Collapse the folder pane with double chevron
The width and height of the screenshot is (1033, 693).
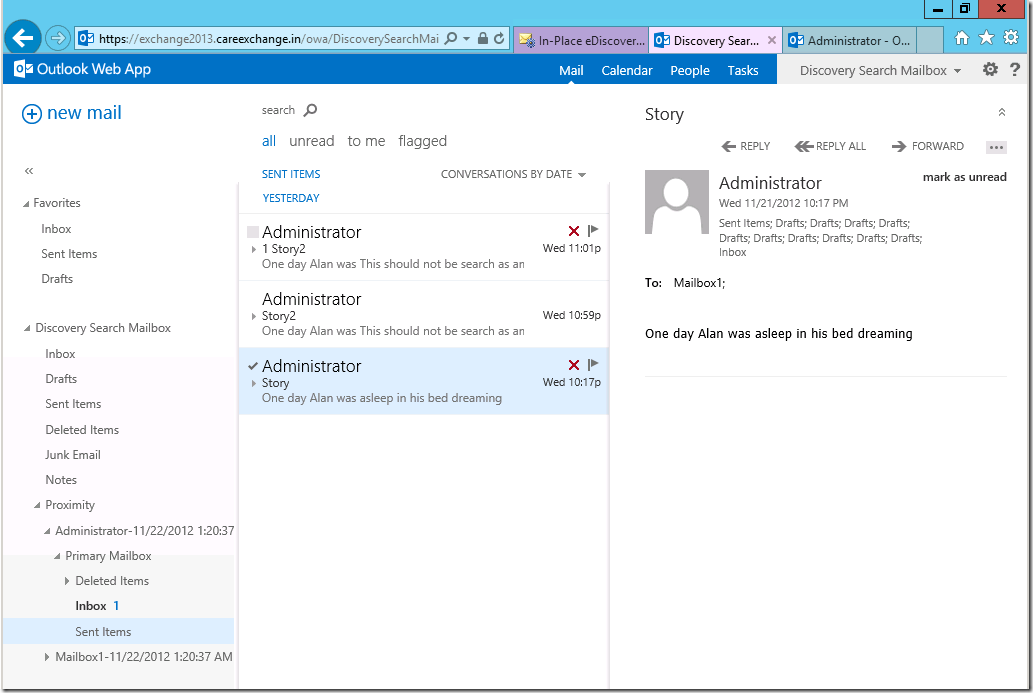tap(28, 171)
